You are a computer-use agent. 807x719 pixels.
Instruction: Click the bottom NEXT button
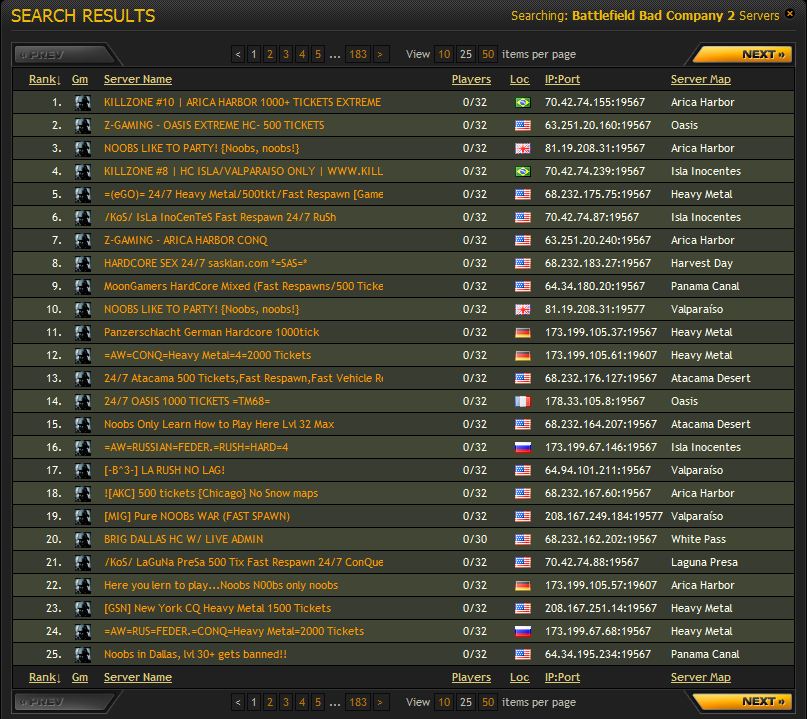(x=742, y=702)
